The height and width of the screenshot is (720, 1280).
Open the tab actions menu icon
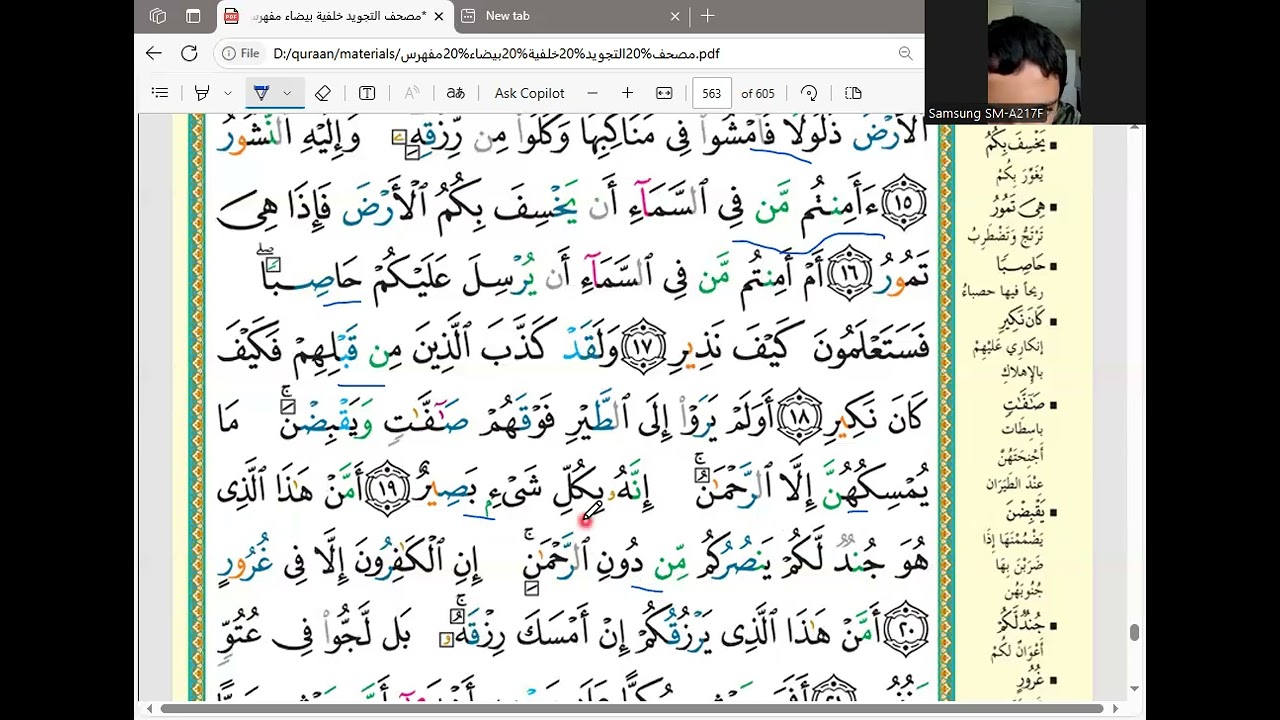click(193, 16)
